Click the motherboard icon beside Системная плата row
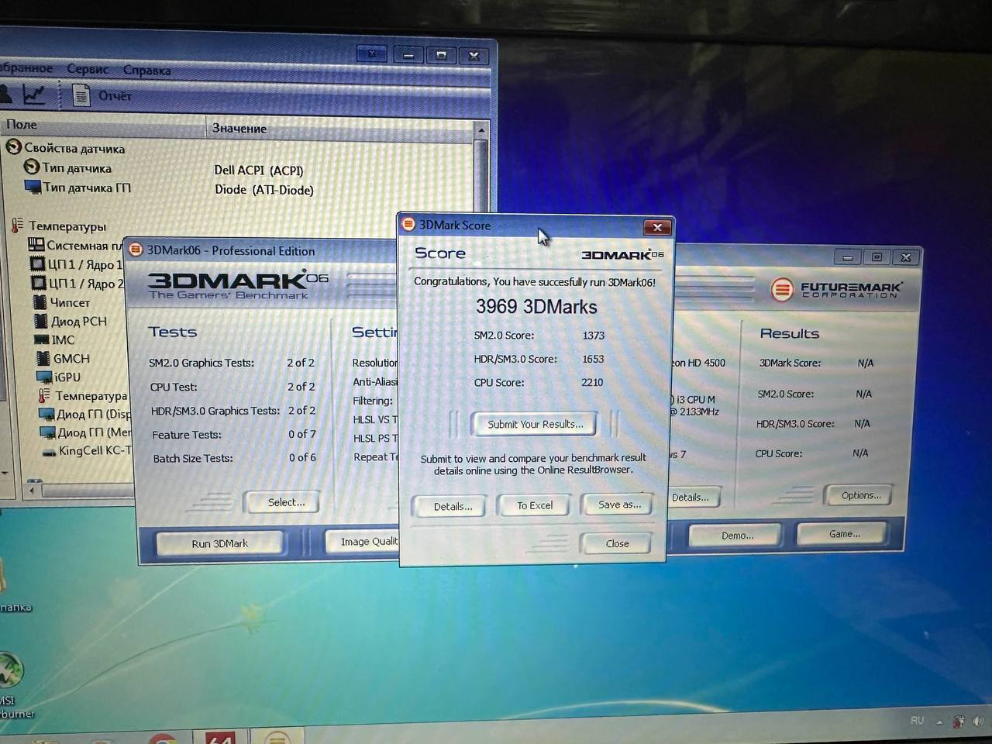The width and height of the screenshot is (992, 744). coord(36,244)
